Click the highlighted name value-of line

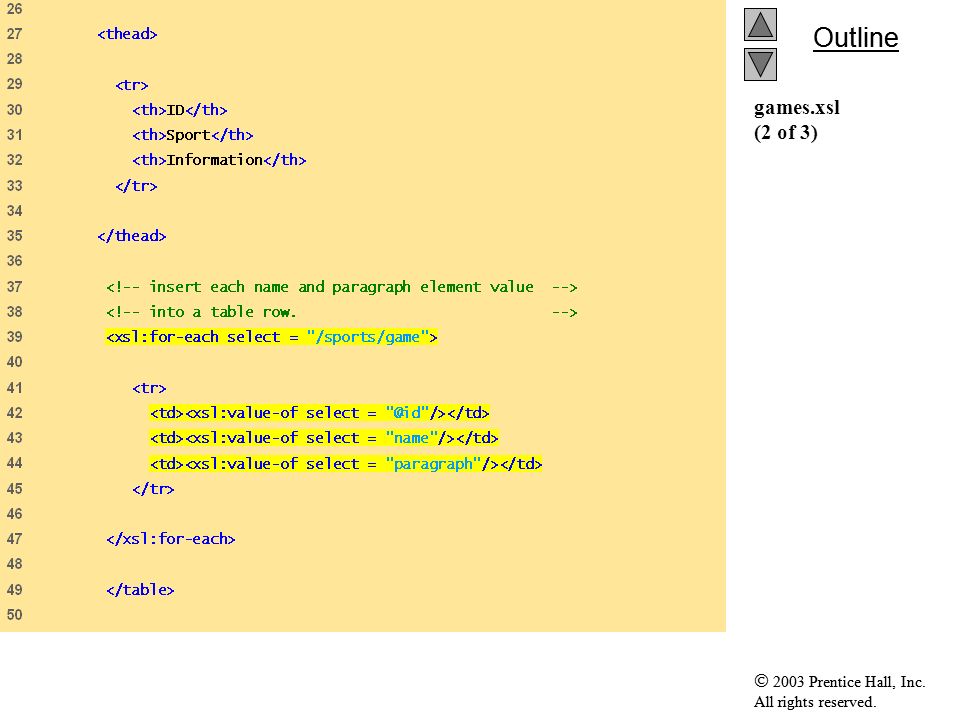click(x=324, y=438)
